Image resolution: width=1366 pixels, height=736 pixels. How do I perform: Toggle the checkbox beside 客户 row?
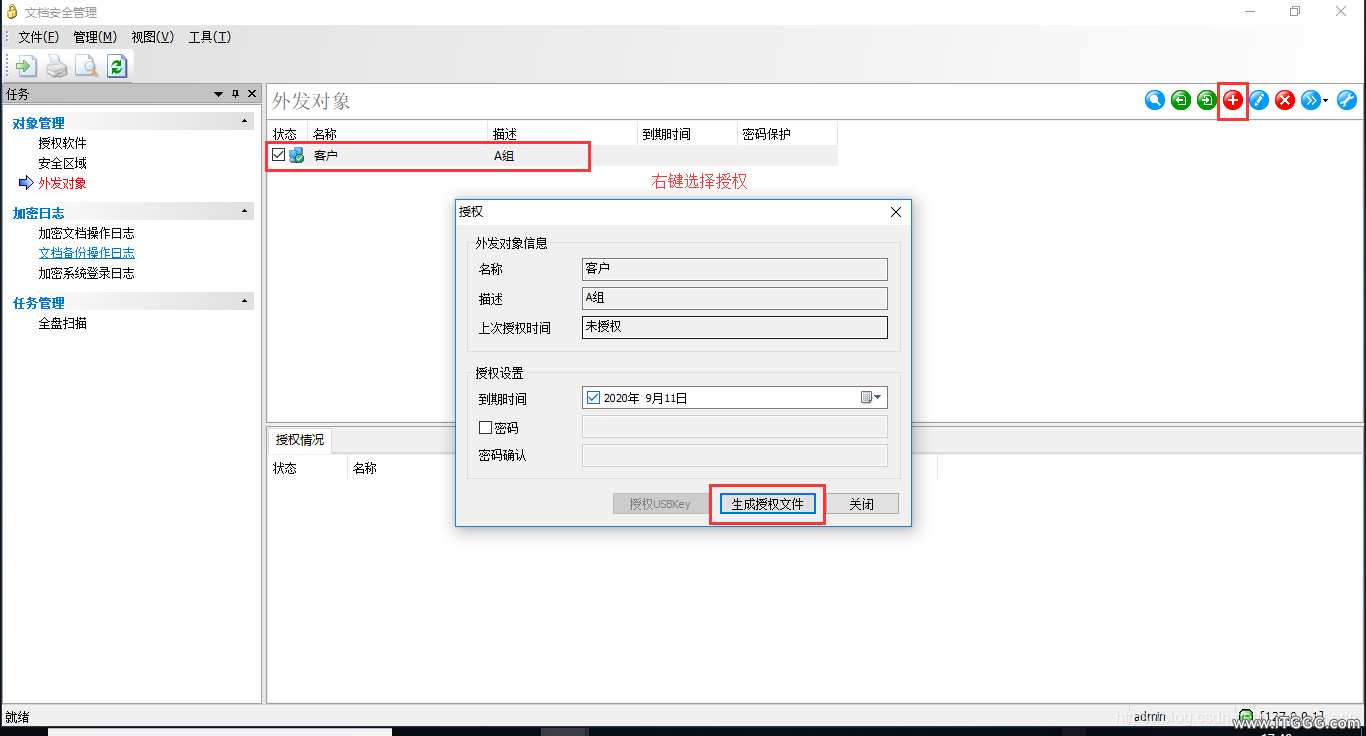tap(278, 155)
